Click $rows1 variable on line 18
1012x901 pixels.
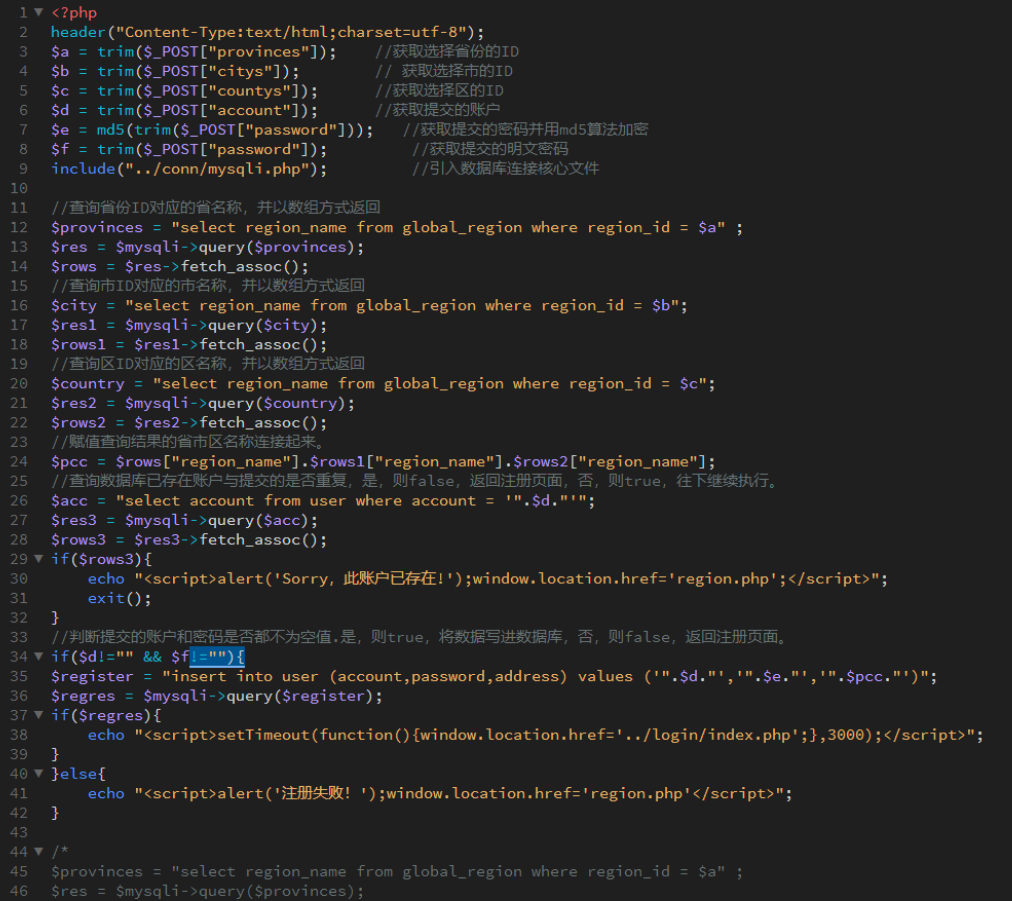click(x=78, y=345)
